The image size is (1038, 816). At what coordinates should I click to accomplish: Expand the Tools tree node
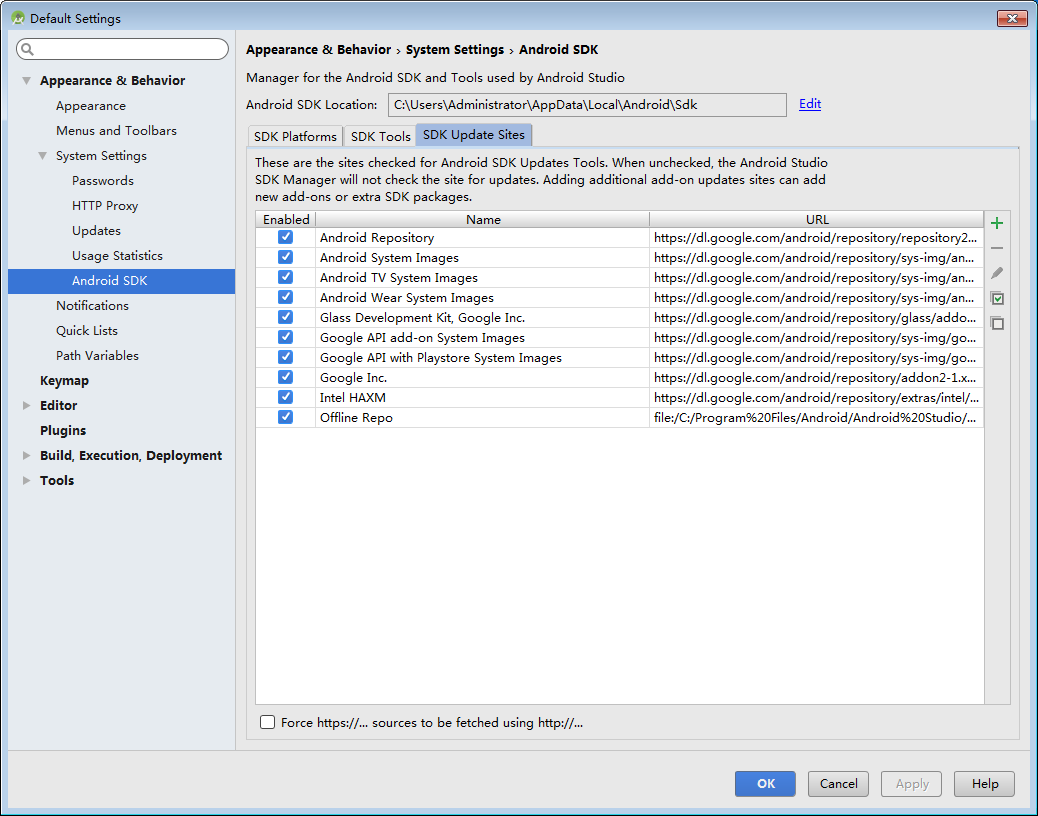(x=26, y=480)
